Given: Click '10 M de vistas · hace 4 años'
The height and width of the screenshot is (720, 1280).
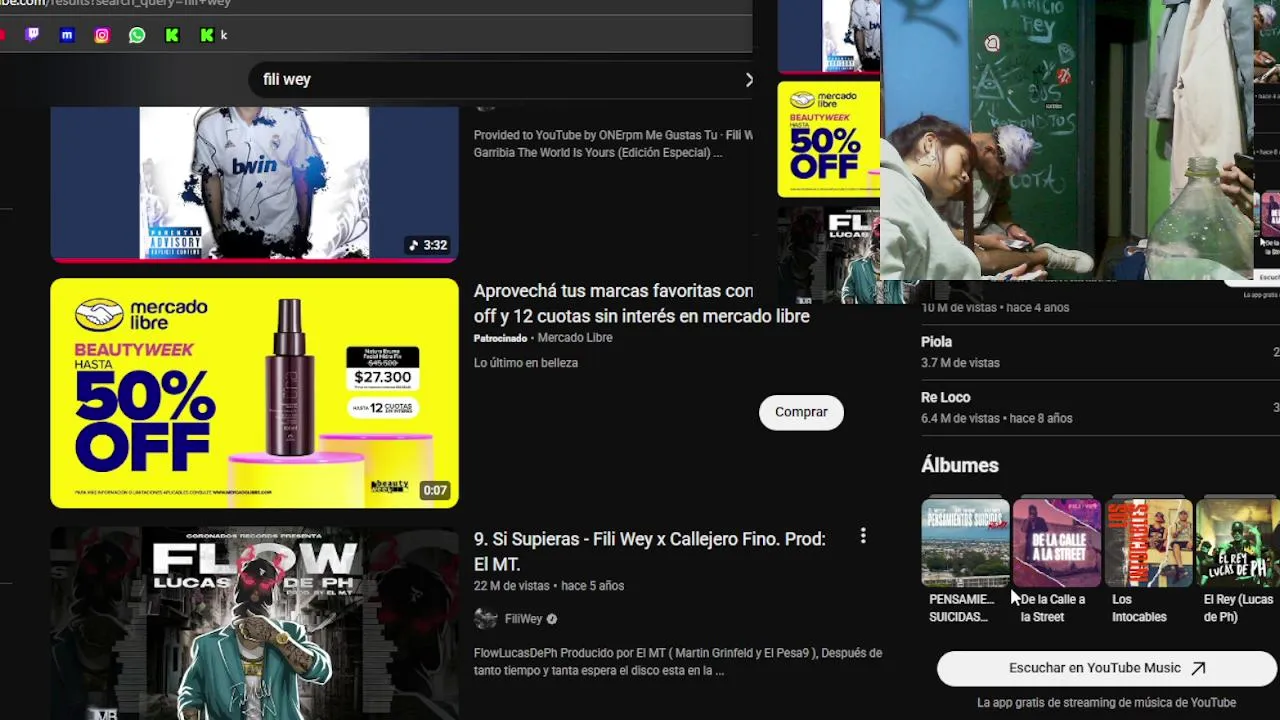Looking at the screenshot, I should [995, 308].
